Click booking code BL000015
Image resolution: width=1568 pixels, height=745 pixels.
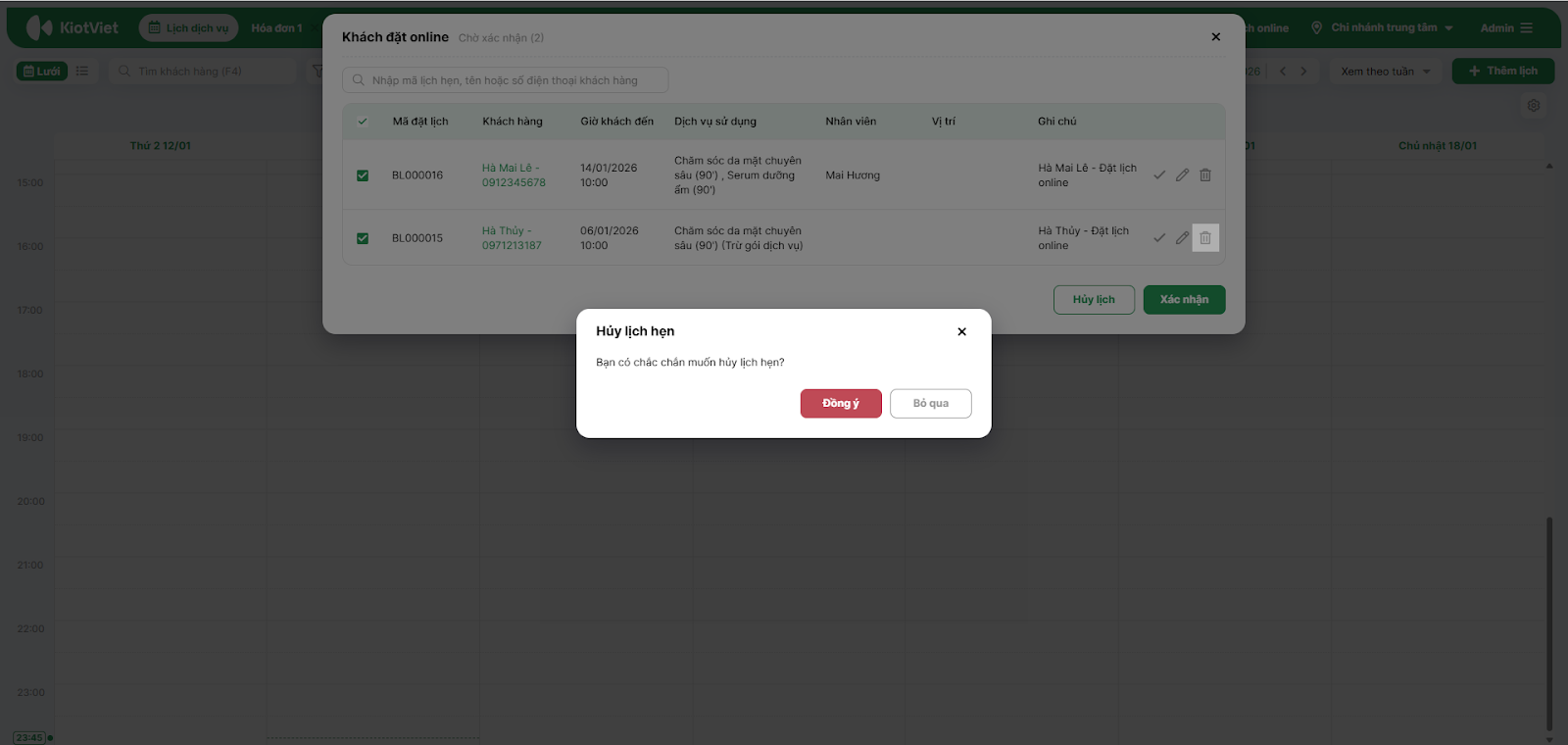click(417, 238)
